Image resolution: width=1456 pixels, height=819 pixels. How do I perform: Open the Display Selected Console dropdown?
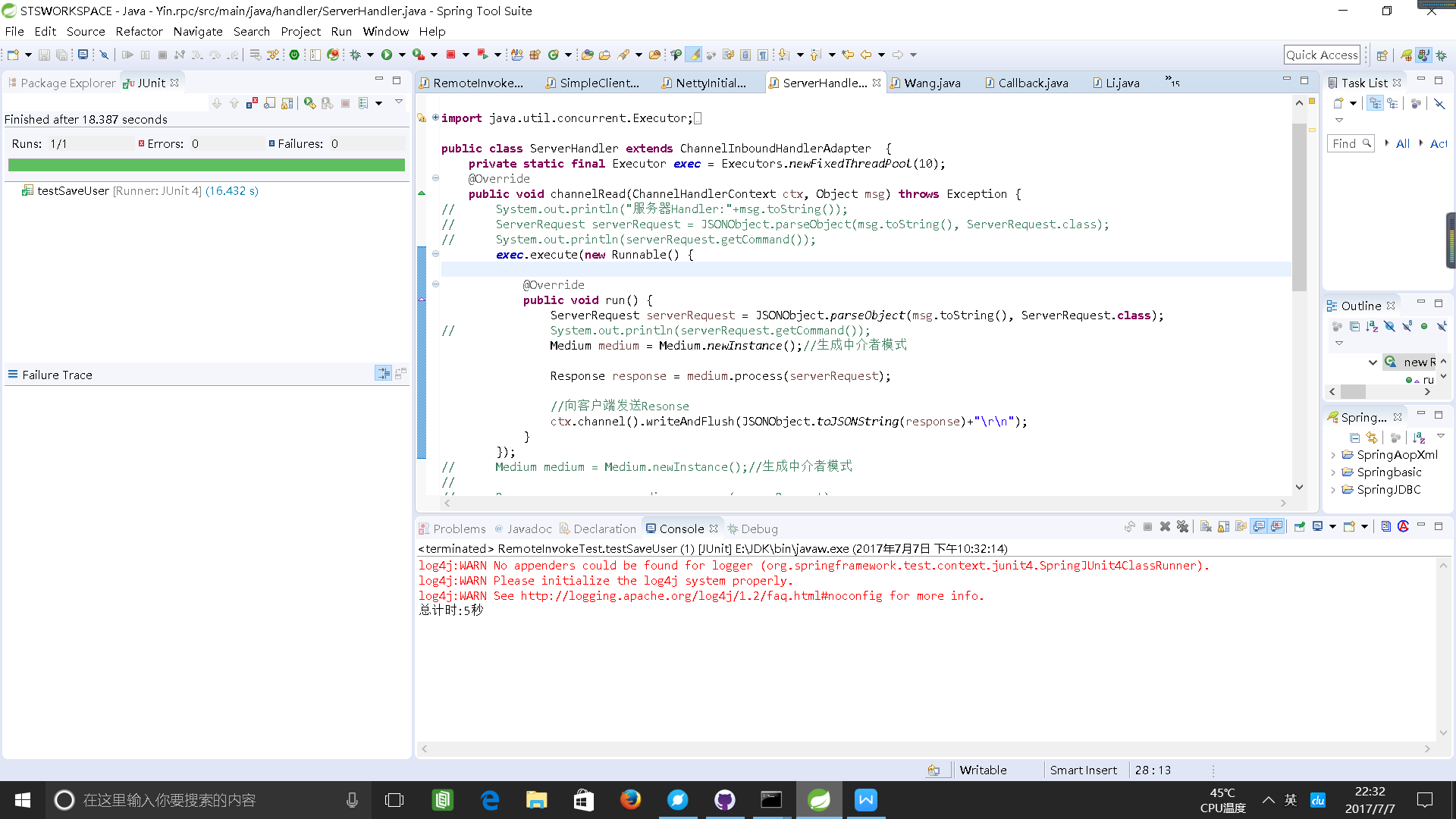click(x=1332, y=527)
